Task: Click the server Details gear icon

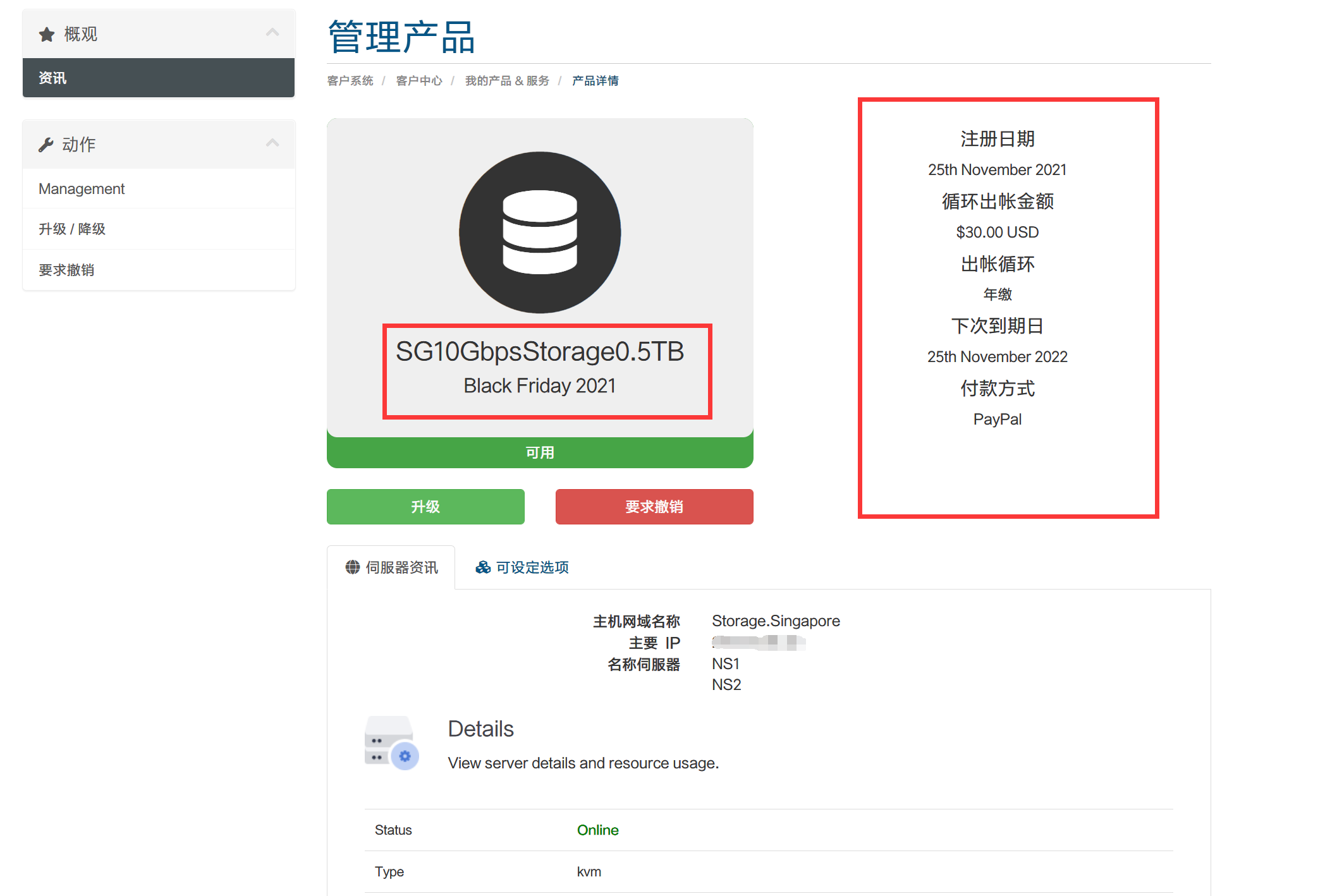Action: pos(391,742)
